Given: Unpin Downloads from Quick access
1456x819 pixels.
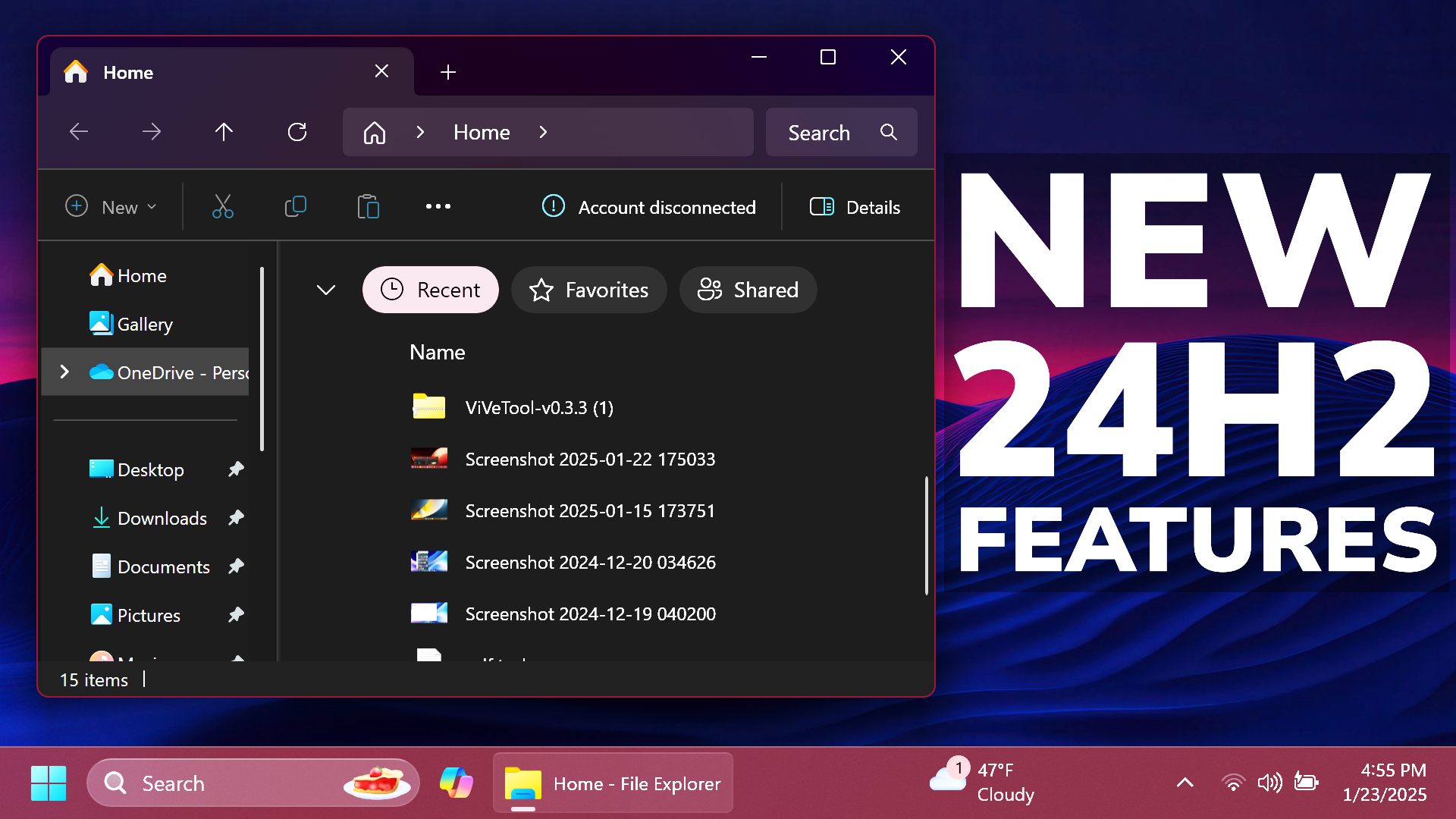Looking at the screenshot, I should click(x=235, y=518).
